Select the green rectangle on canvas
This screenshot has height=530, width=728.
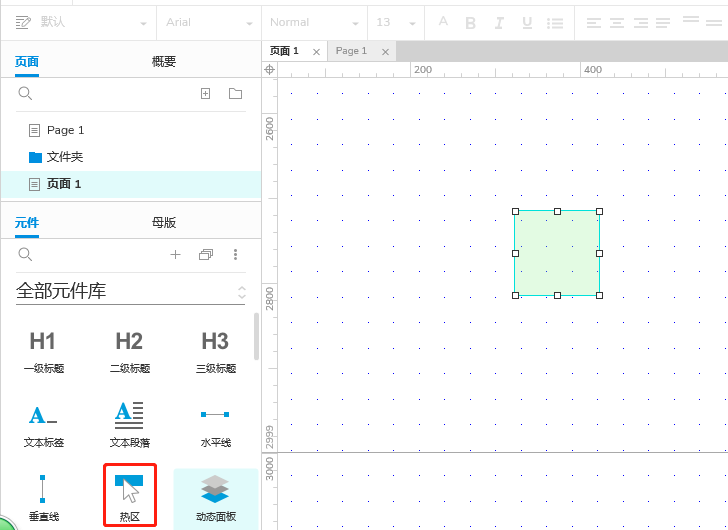pos(557,253)
